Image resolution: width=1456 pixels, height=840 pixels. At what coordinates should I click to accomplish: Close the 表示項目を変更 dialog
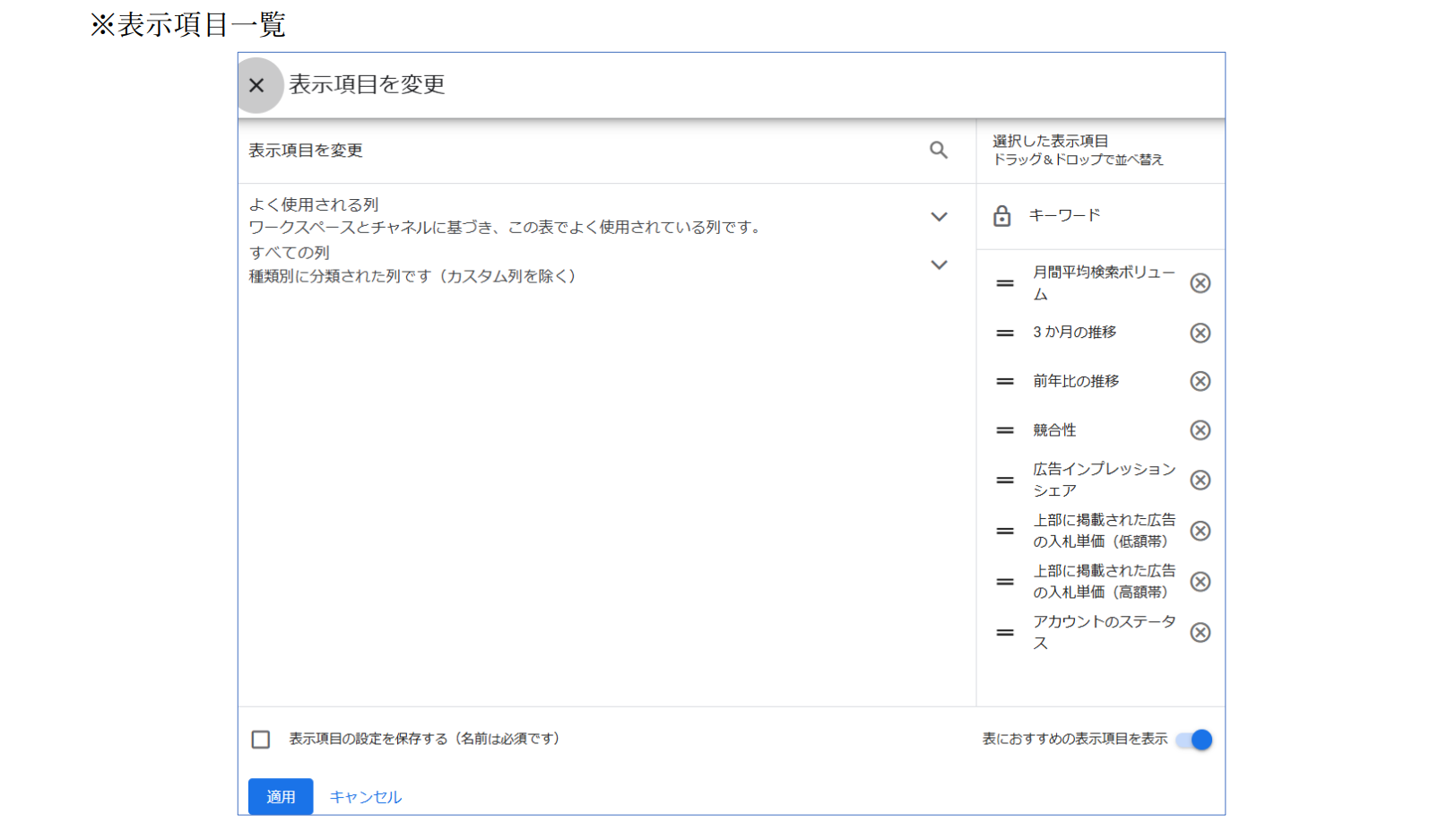point(256,85)
